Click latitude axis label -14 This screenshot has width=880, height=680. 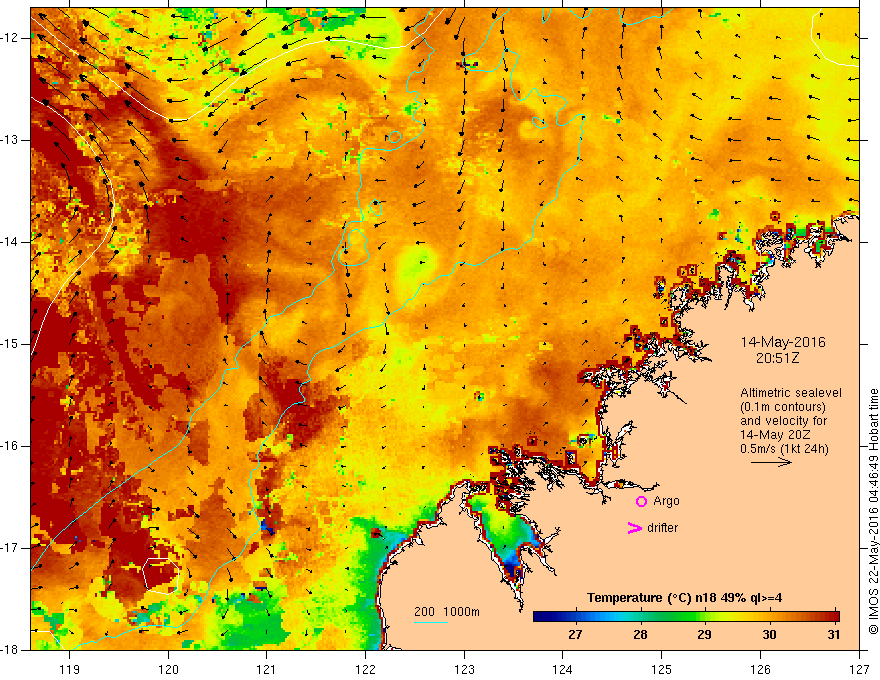tap(10, 242)
